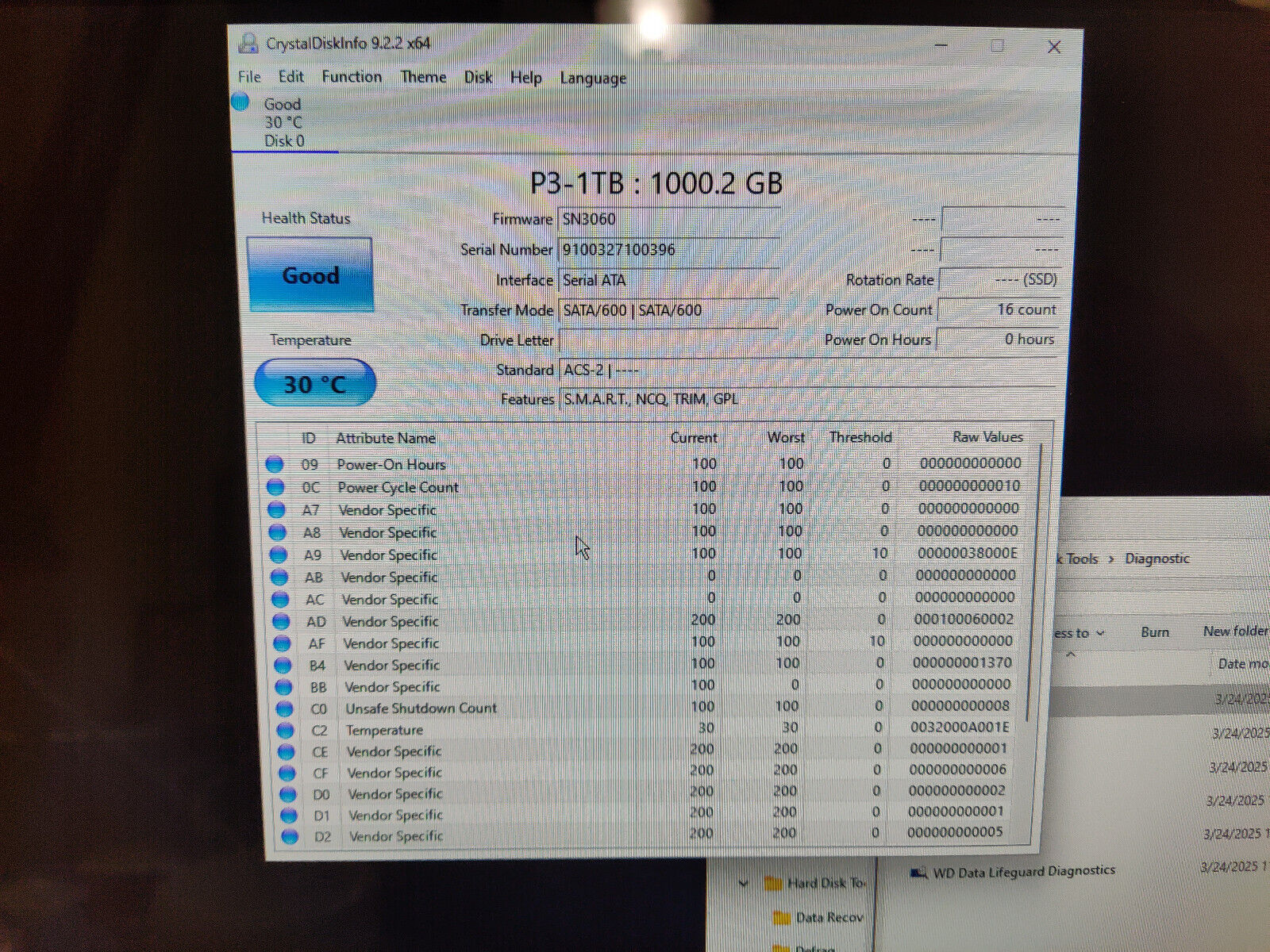Open the Language menu
The height and width of the screenshot is (952, 1270).
coord(593,78)
